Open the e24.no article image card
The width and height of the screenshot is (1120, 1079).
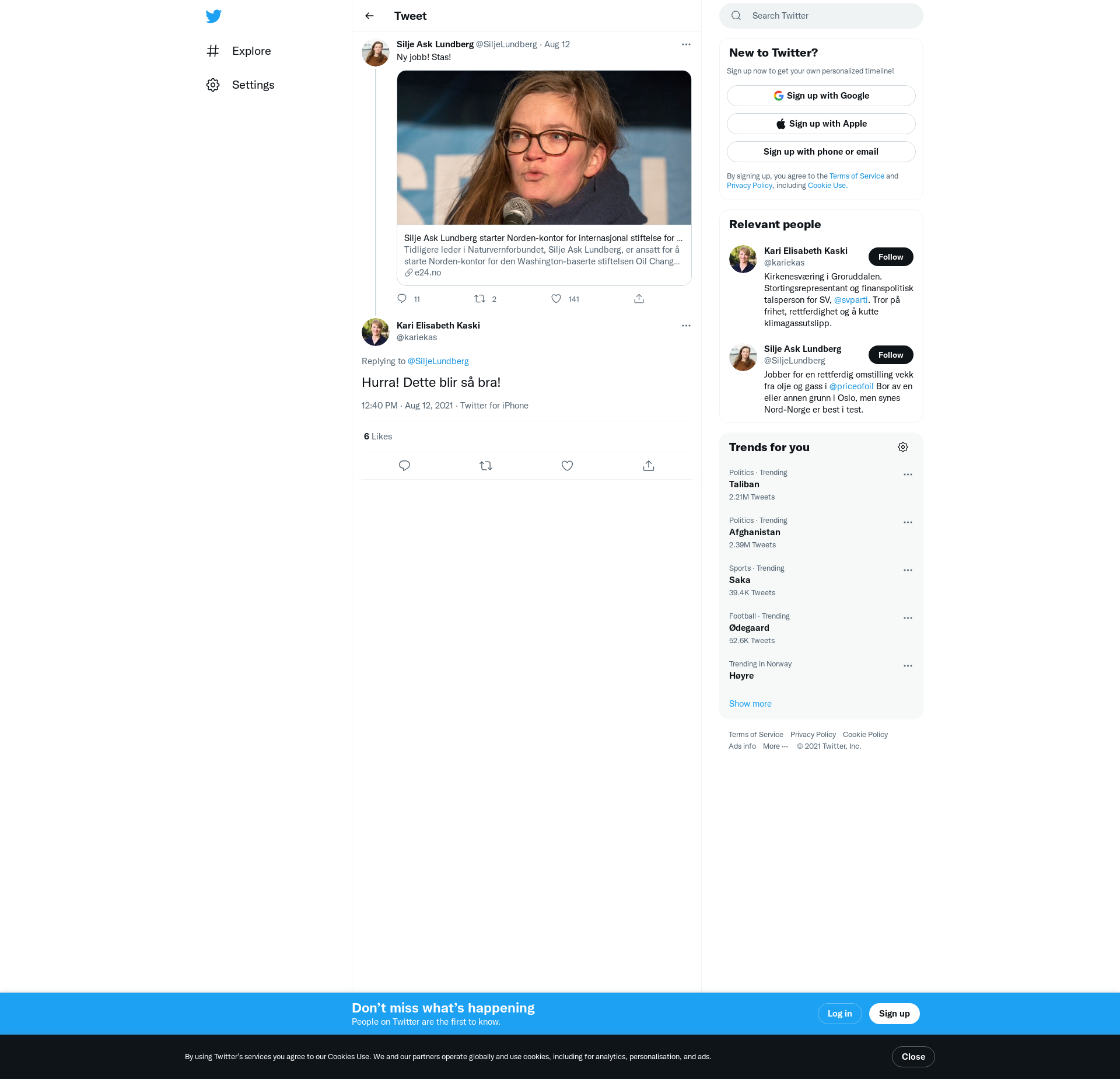point(544,148)
